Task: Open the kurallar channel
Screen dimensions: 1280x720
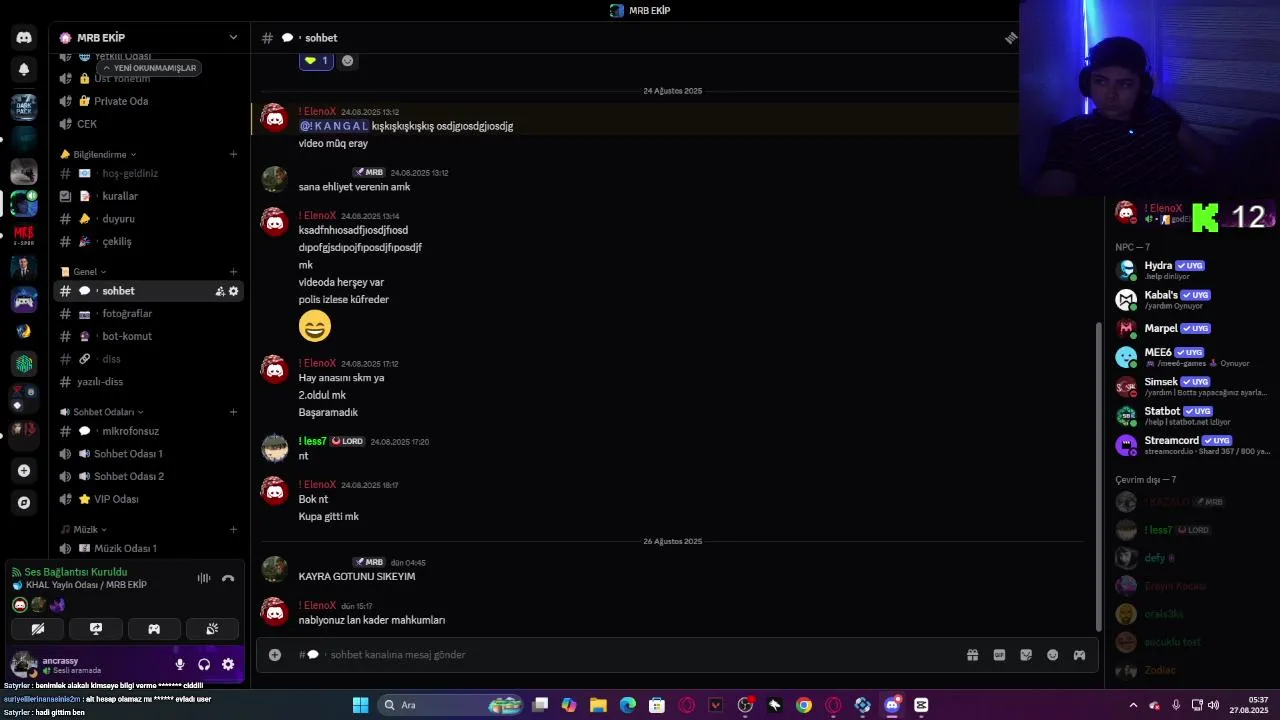Action: pos(147,196)
